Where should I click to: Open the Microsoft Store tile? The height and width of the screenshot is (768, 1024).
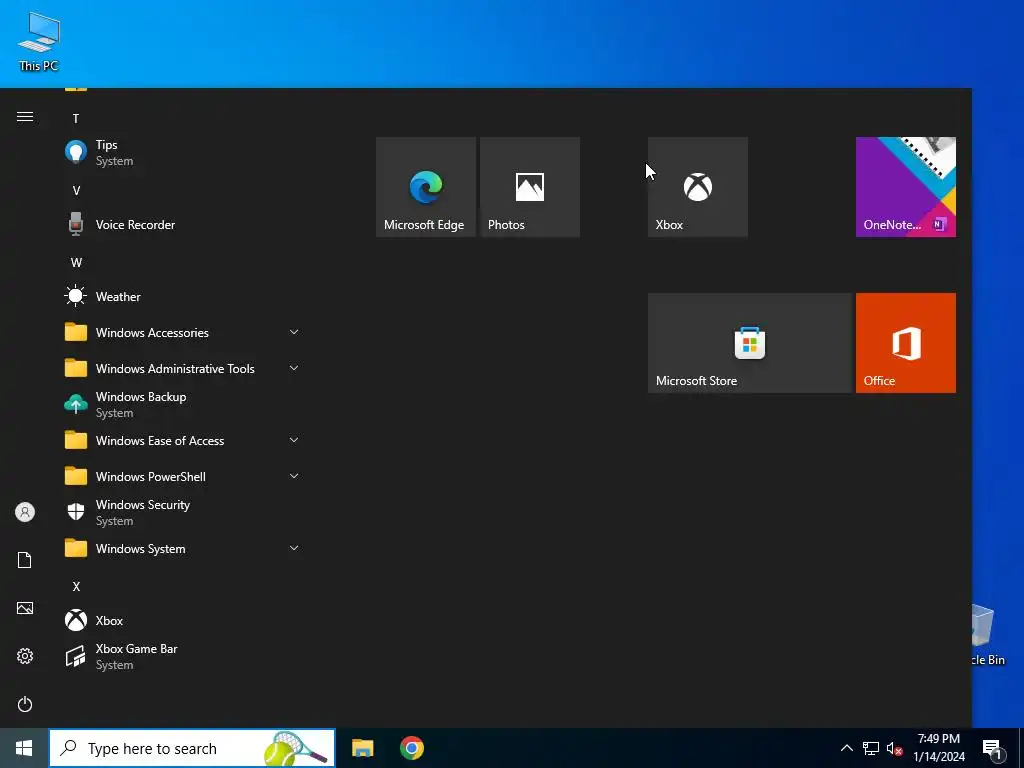750,343
